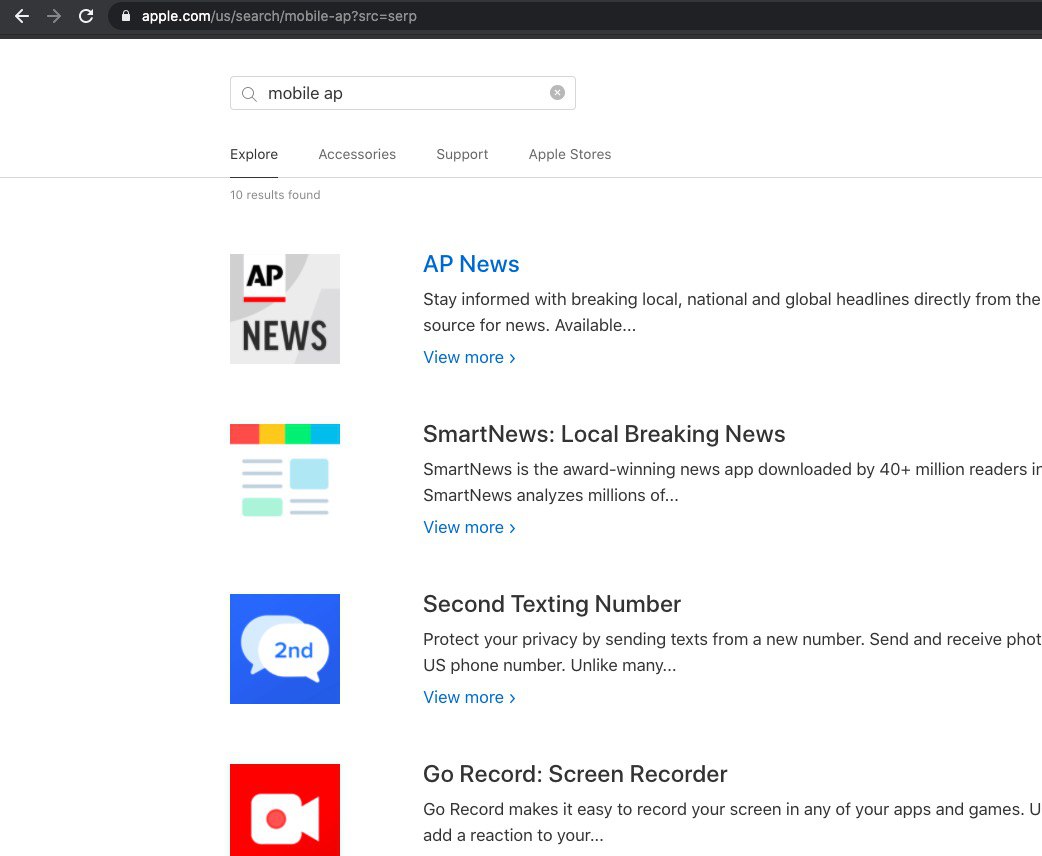Switch to Apple Stores tab
Viewport: 1042px width, 856px height.
570,154
